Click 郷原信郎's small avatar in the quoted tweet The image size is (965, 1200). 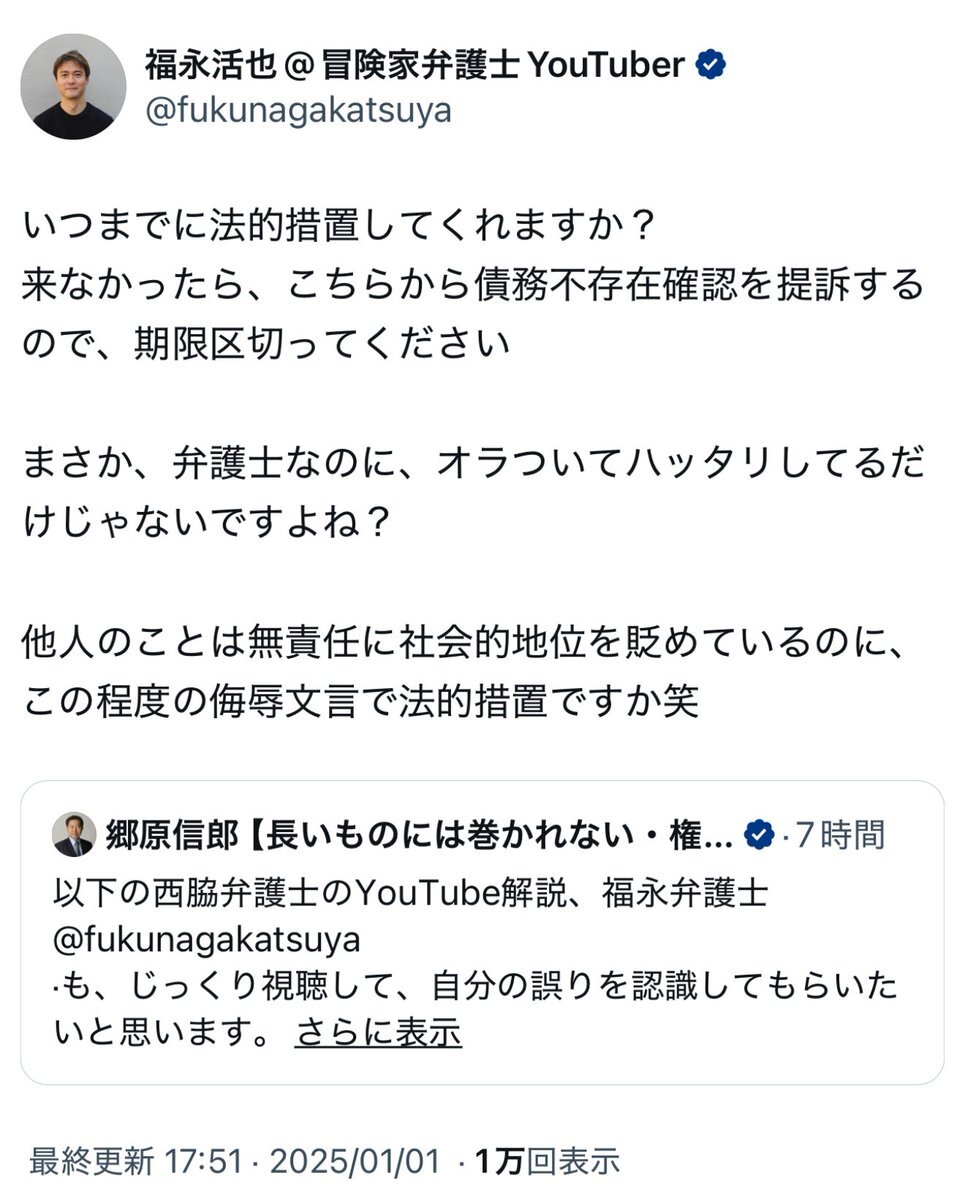tap(74, 834)
